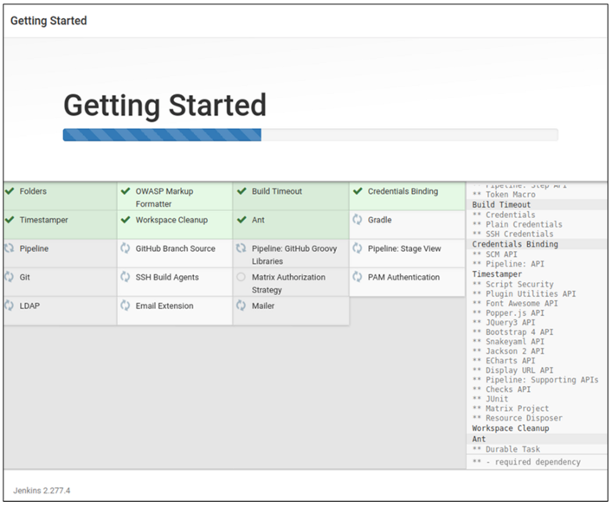The width and height of the screenshot is (612, 508).
Task: Click the '** - required dependency' legend
Action: (526, 462)
